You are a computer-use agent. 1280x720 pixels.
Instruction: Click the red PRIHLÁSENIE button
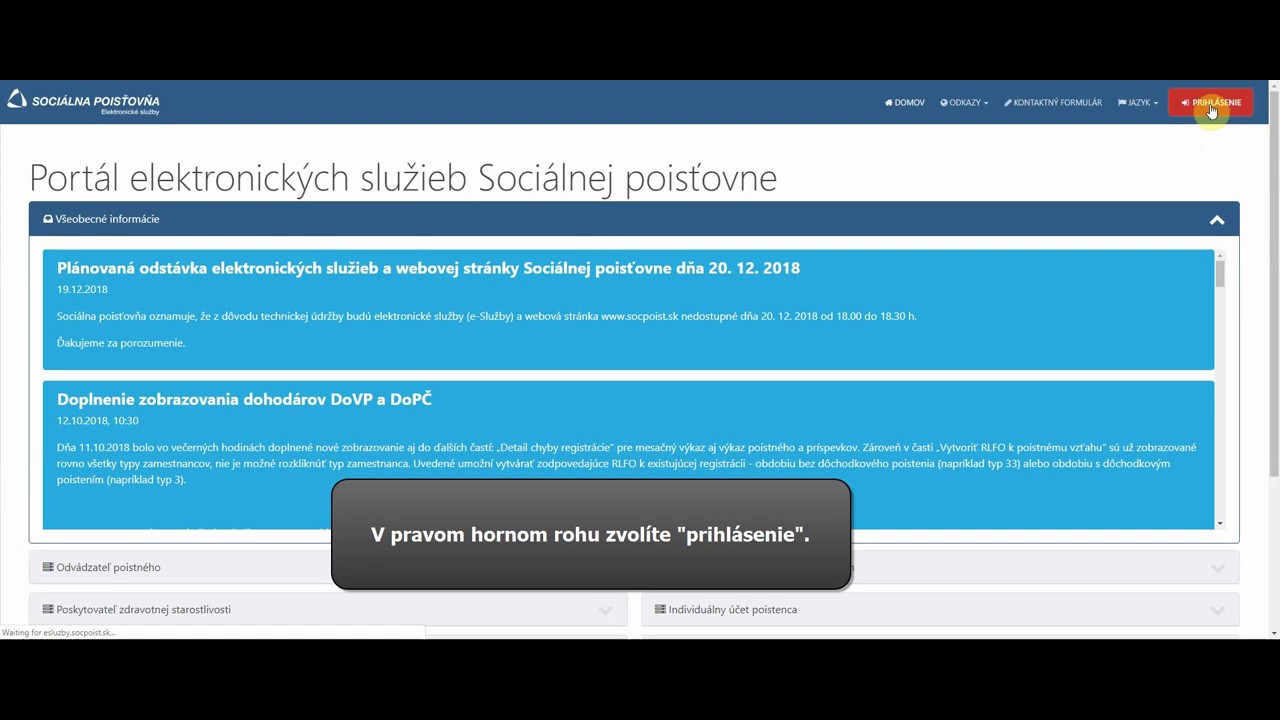(x=1210, y=102)
